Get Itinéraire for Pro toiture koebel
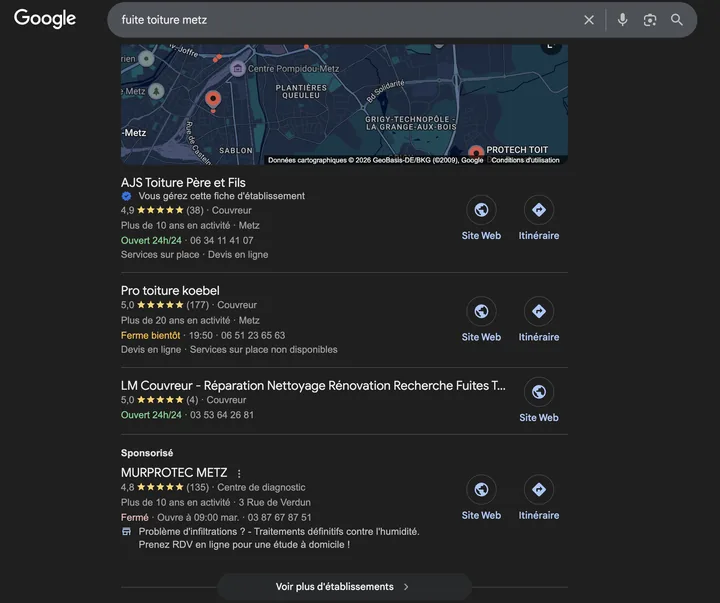The image size is (720, 603). click(539, 311)
